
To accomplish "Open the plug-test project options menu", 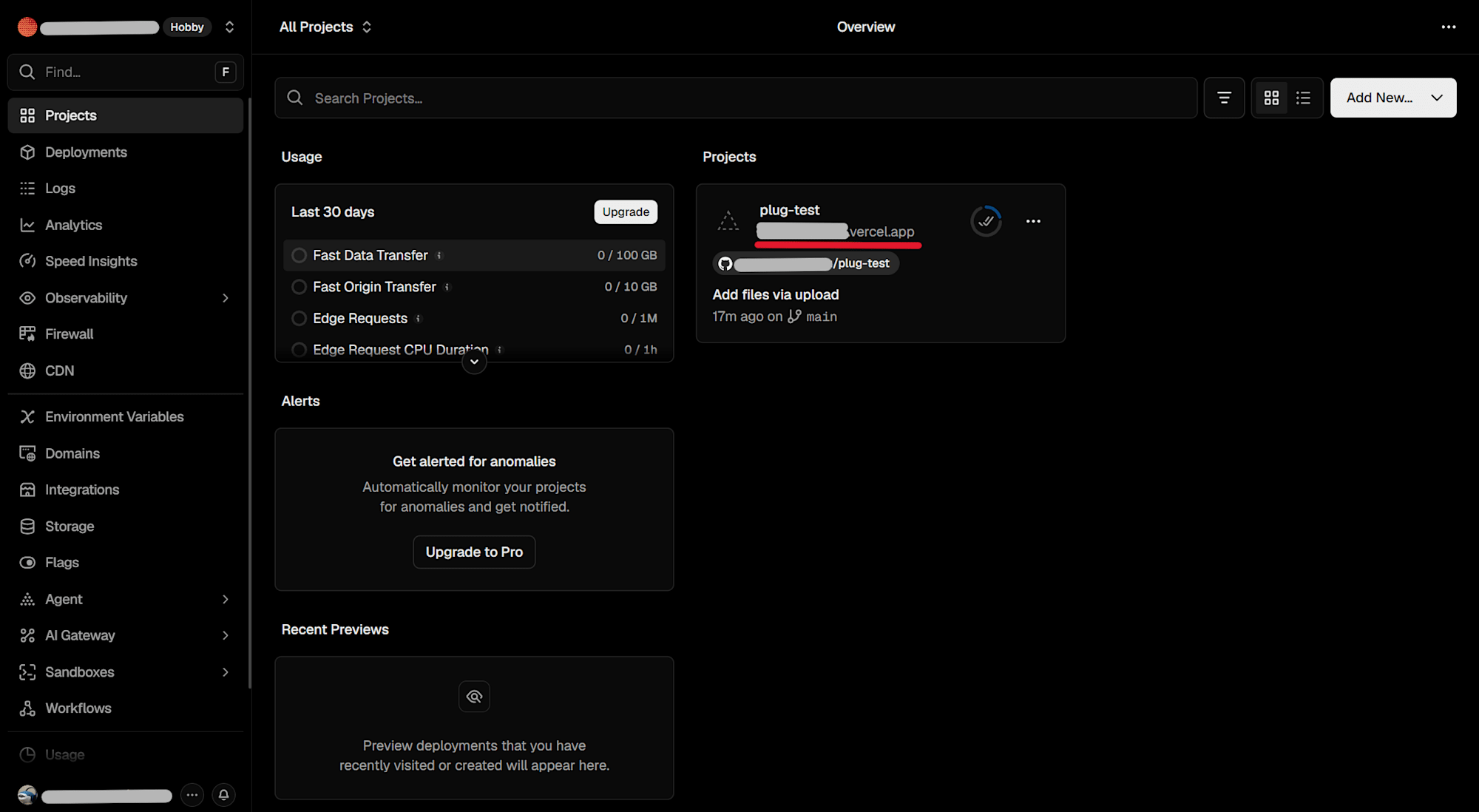I will point(1033,221).
